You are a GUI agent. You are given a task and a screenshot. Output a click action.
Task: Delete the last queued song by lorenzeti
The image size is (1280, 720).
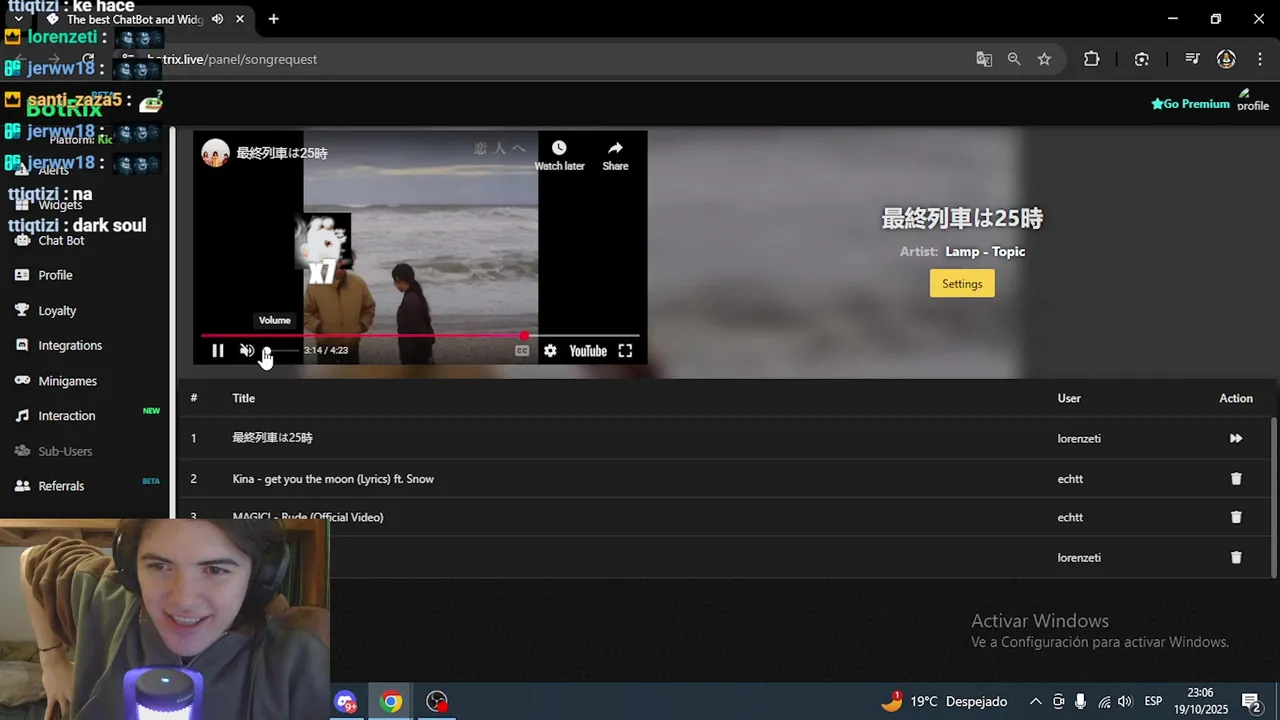[1236, 557]
